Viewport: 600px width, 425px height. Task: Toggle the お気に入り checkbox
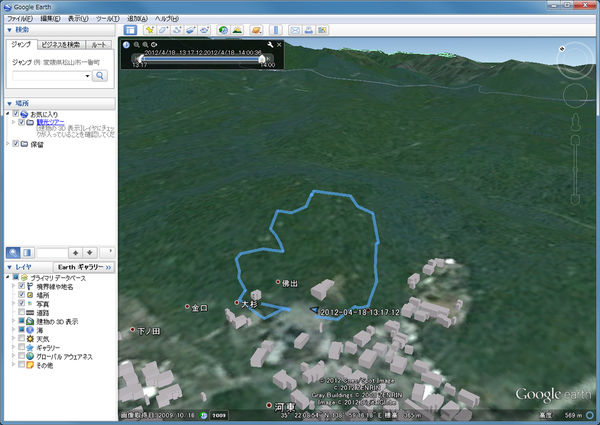tap(16, 114)
